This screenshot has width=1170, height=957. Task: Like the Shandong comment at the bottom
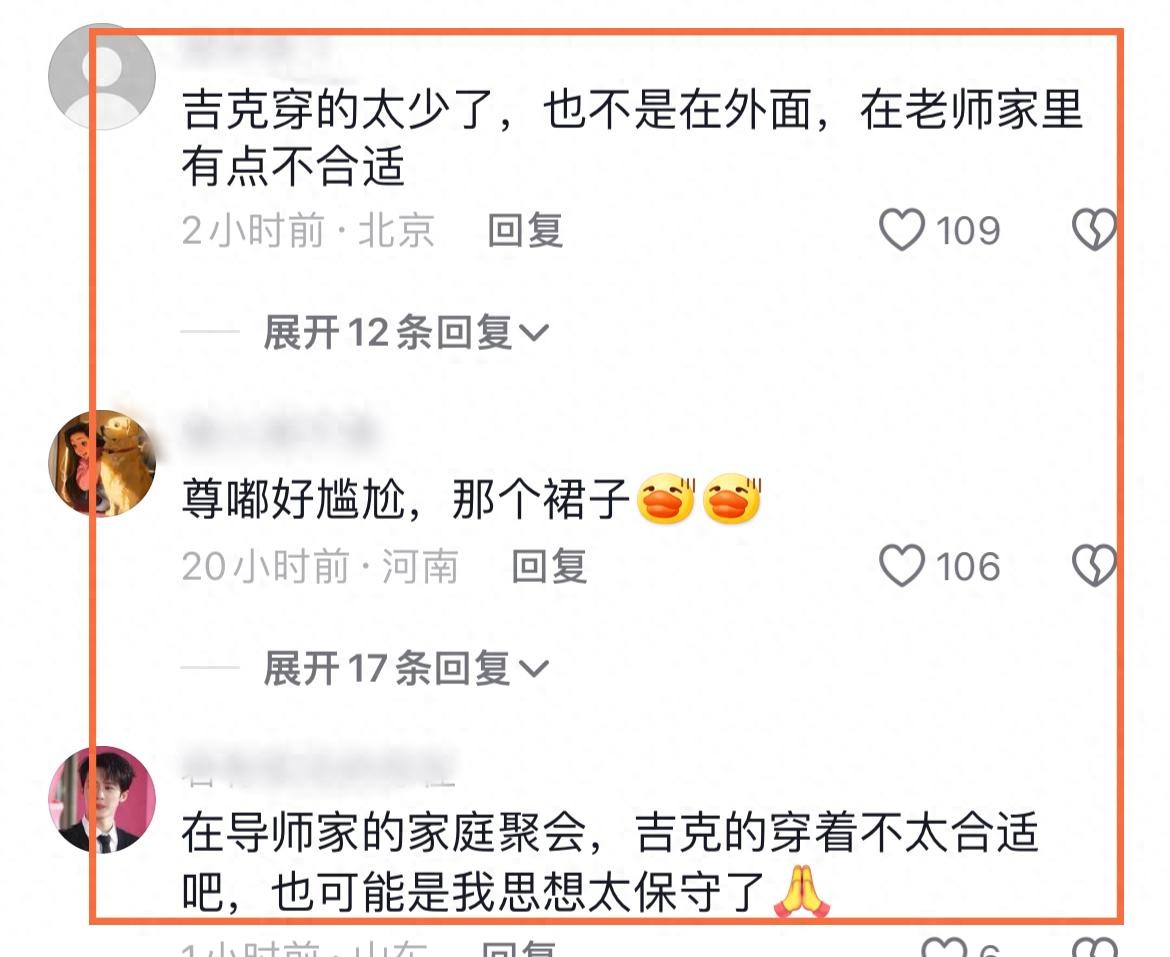click(945, 947)
